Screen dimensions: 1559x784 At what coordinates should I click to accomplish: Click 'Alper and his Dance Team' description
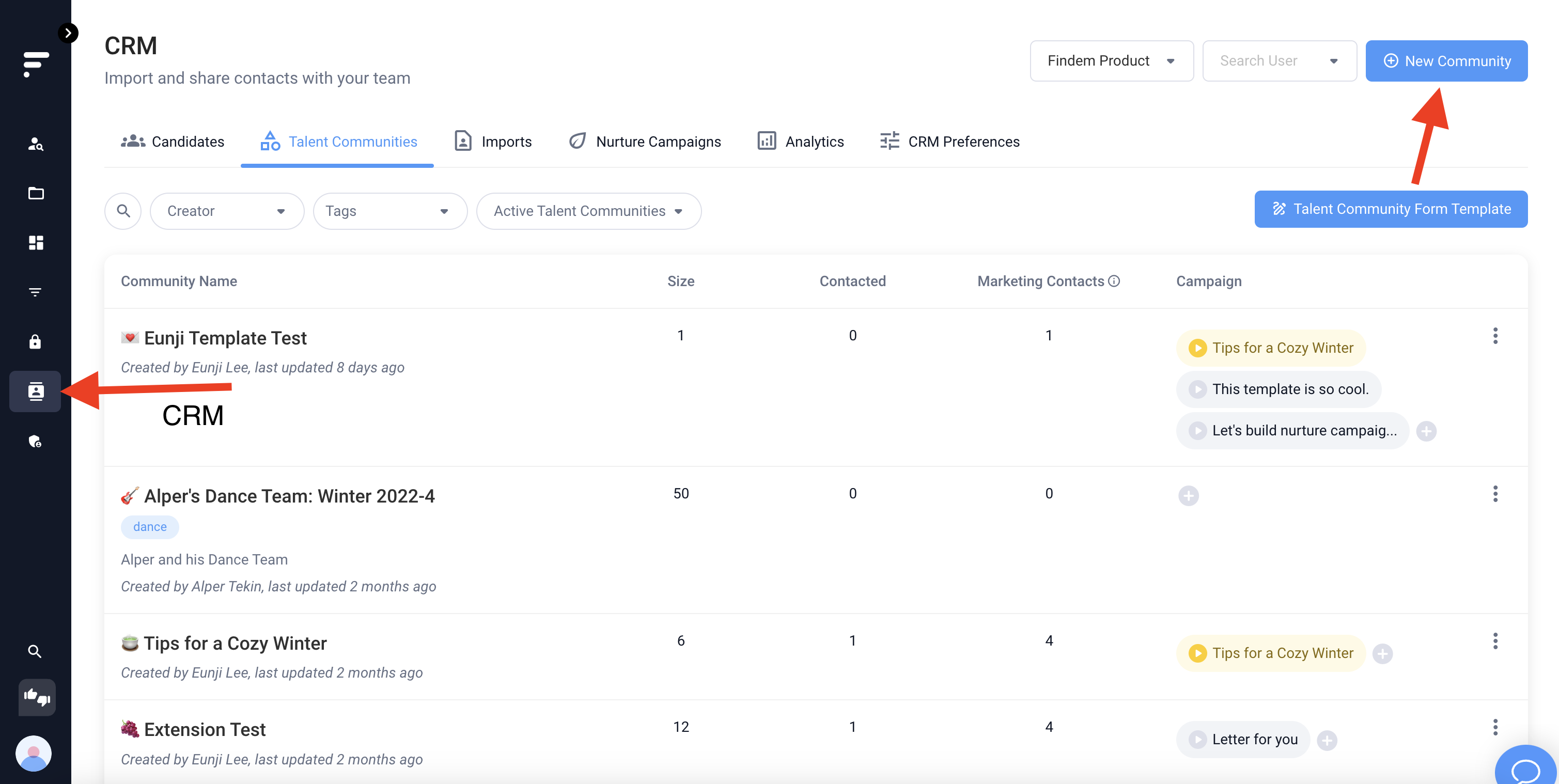[205, 559]
